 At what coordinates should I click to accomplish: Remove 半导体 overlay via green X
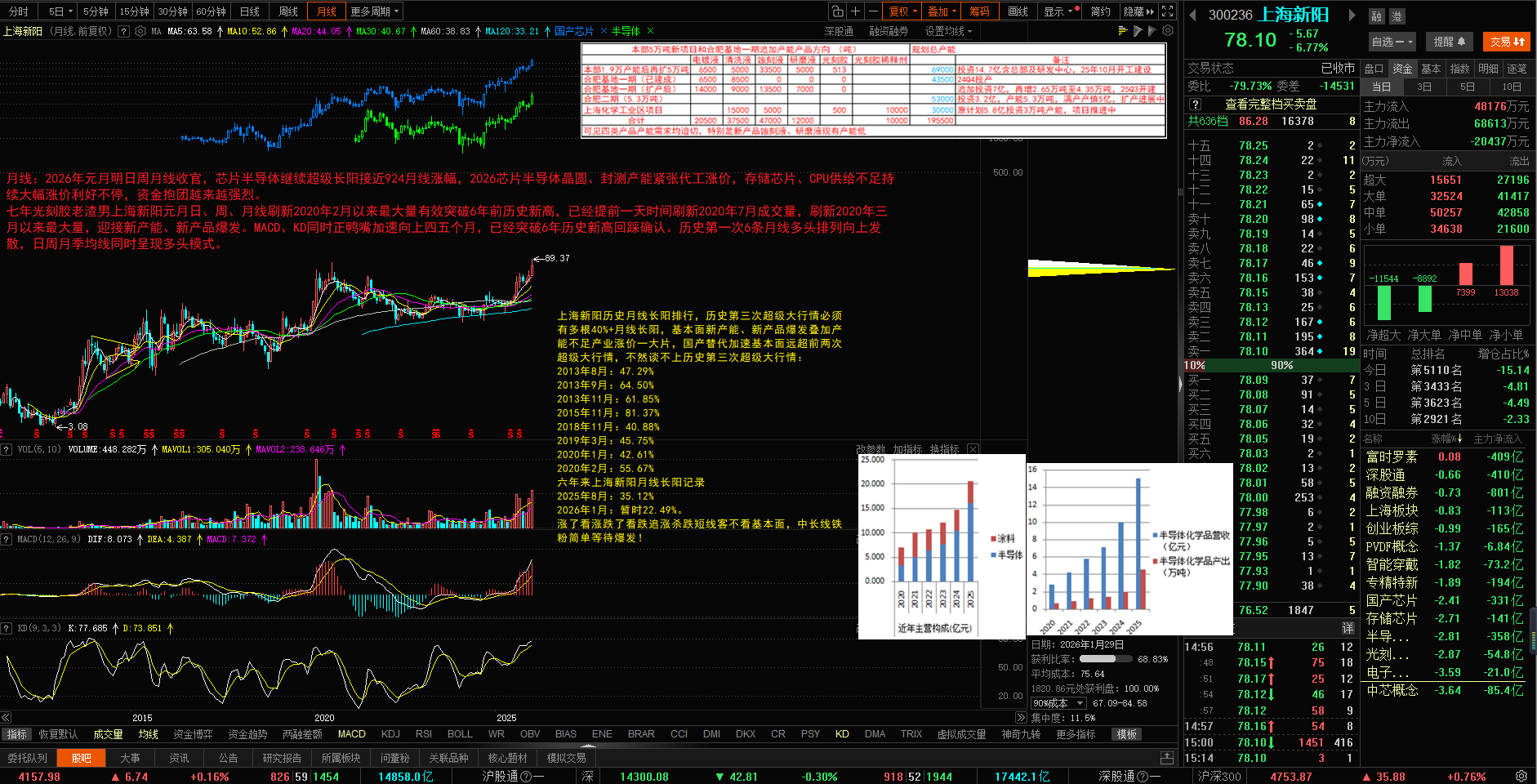pos(650,31)
